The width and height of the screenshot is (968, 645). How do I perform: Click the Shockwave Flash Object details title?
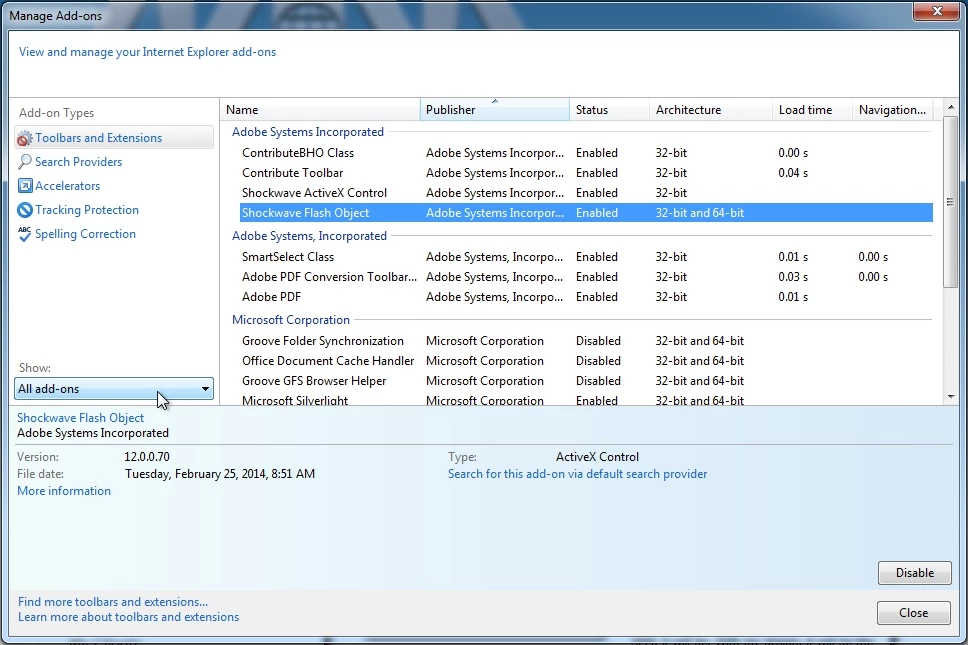click(x=80, y=418)
